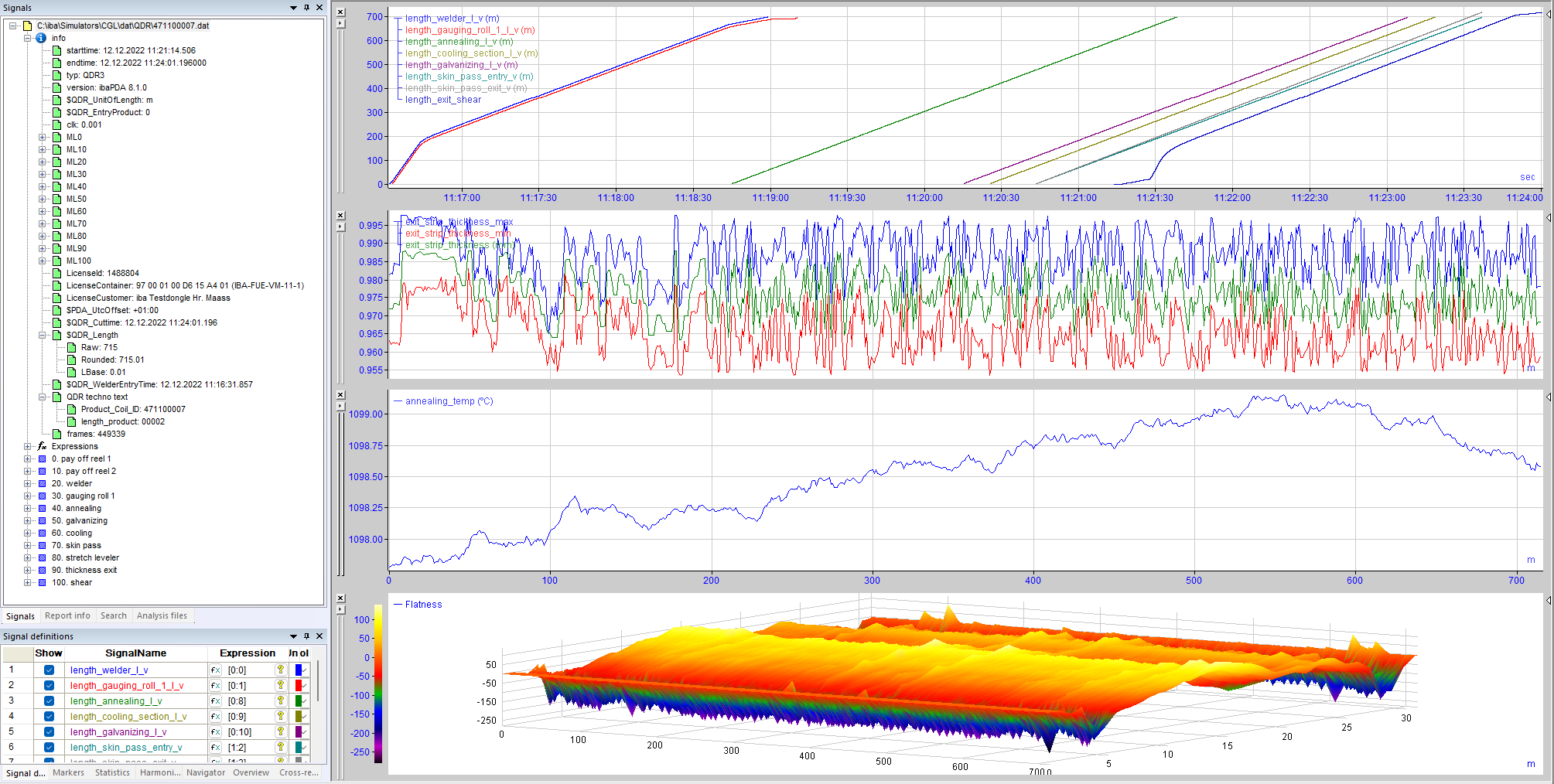Viewport: 1554px width, 784px height.
Task: Close the top length graph with its X icon
Action: click(340, 12)
